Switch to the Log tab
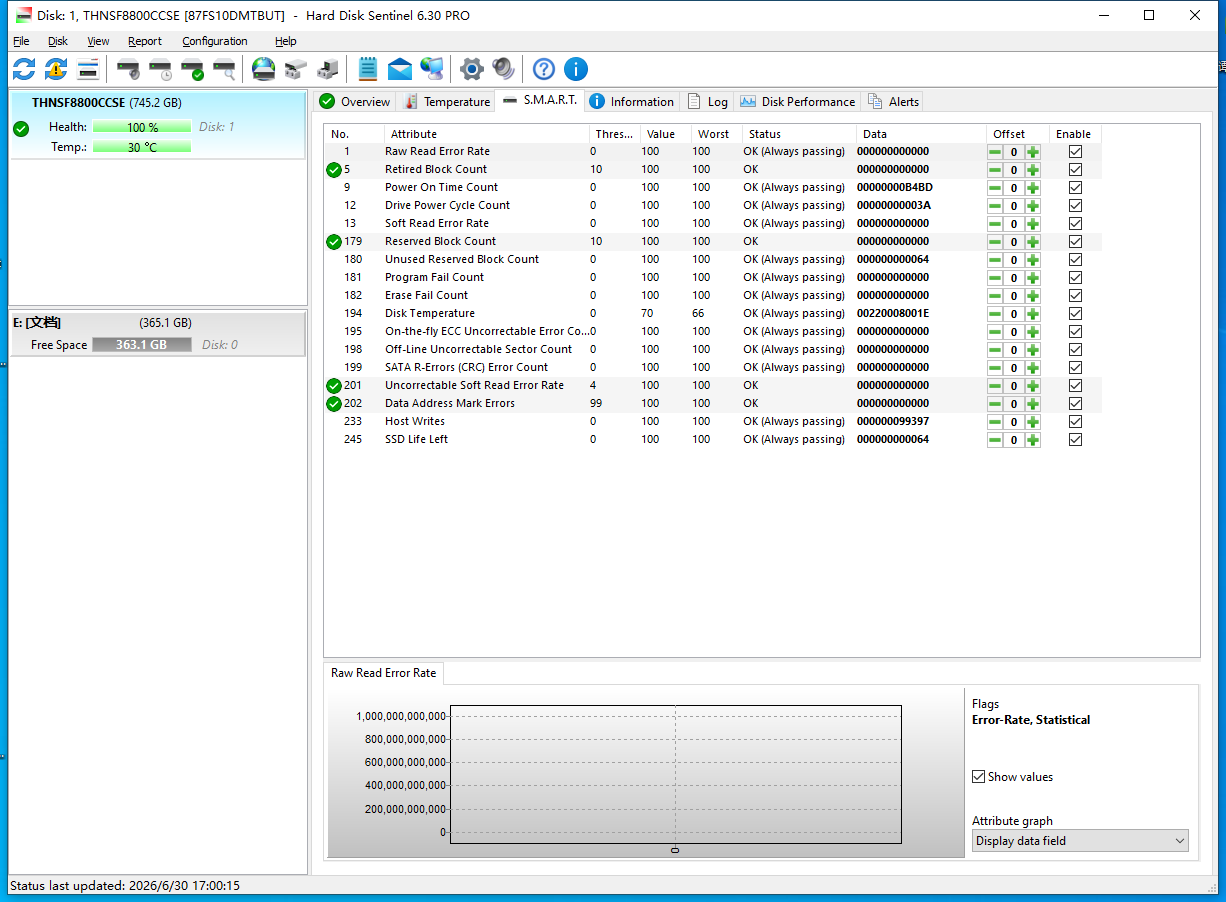 tap(707, 102)
